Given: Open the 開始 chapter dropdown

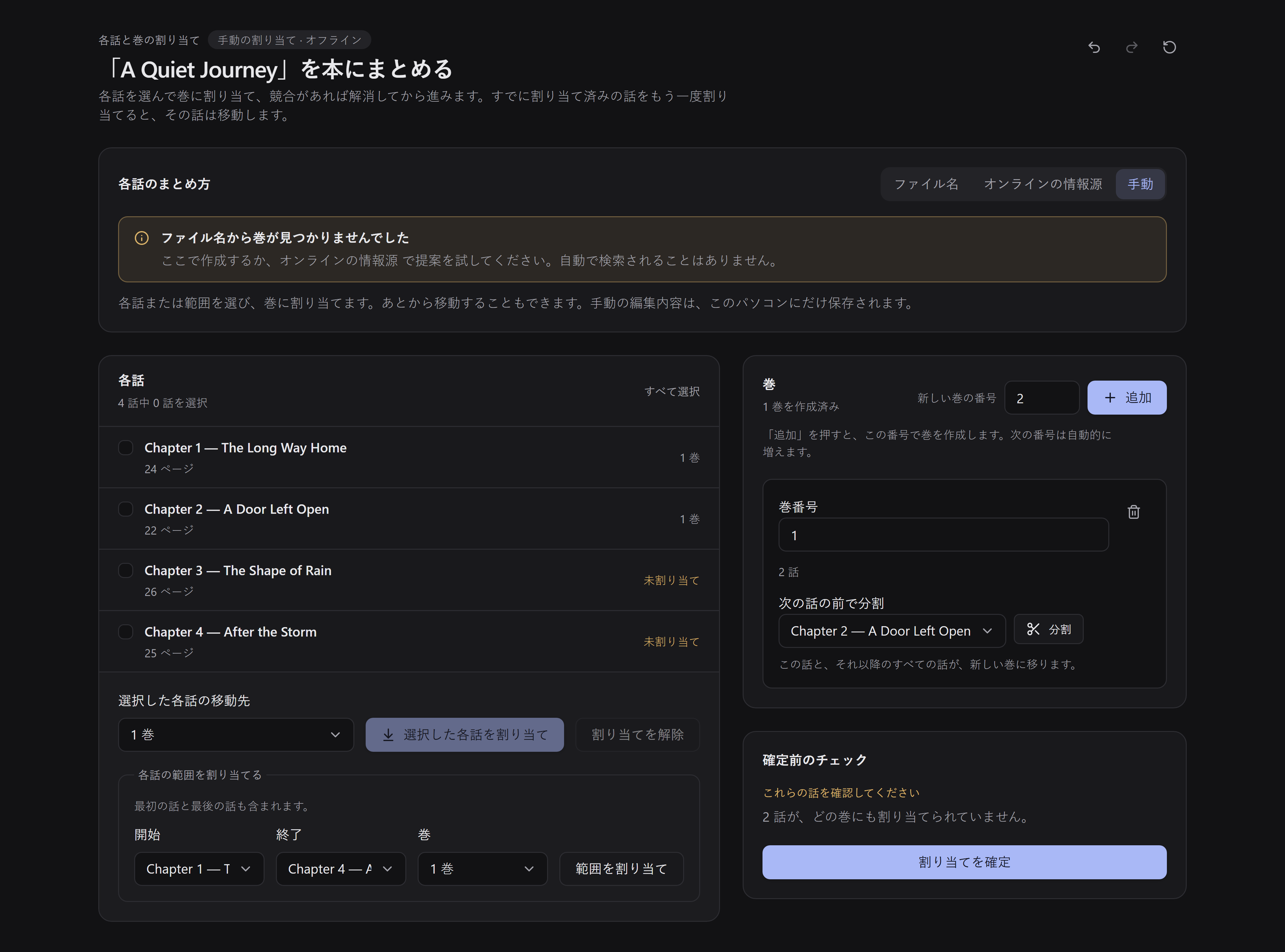Looking at the screenshot, I should (x=199, y=869).
